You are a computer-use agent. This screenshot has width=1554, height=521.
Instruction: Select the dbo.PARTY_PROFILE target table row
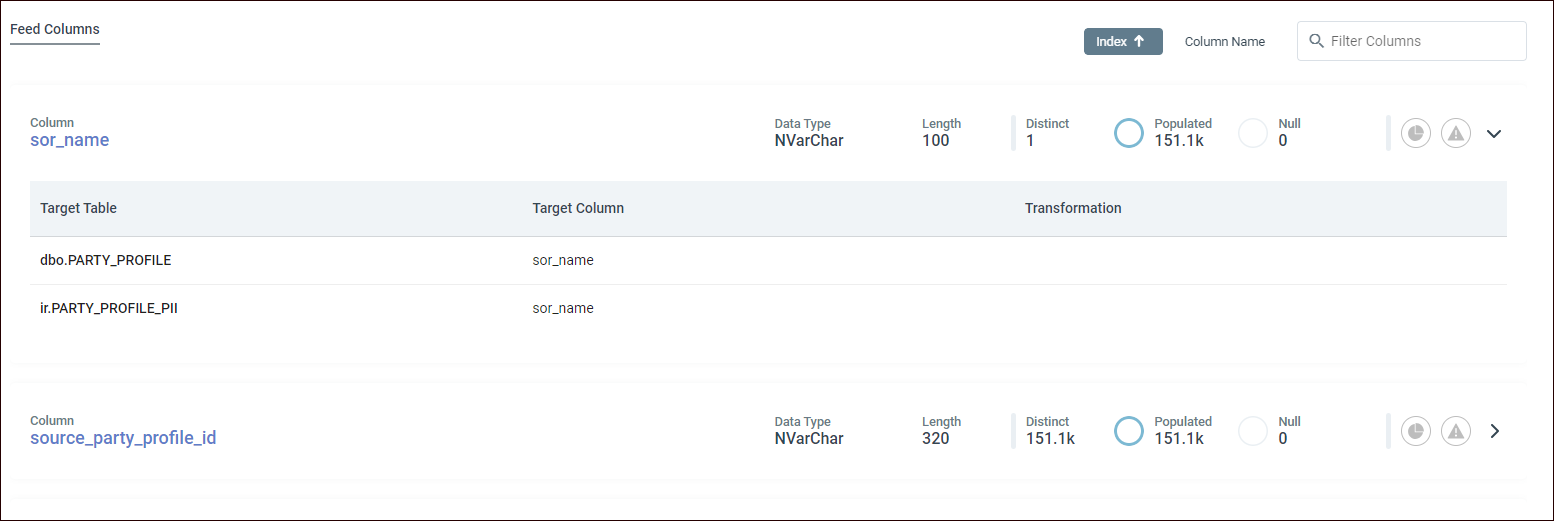pyautogui.click(x=105, y=260)
